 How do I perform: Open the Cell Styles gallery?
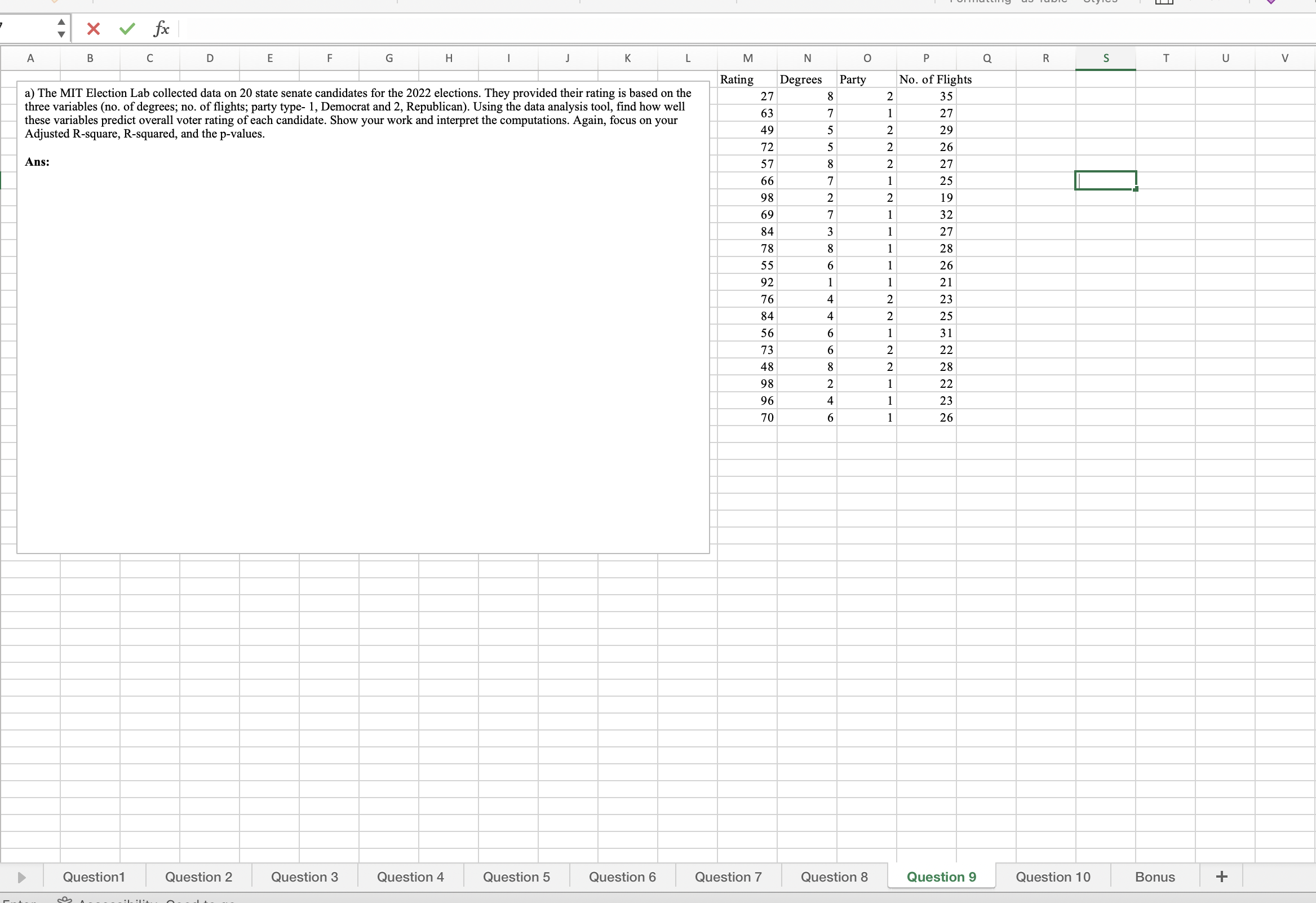point(1099,2)
